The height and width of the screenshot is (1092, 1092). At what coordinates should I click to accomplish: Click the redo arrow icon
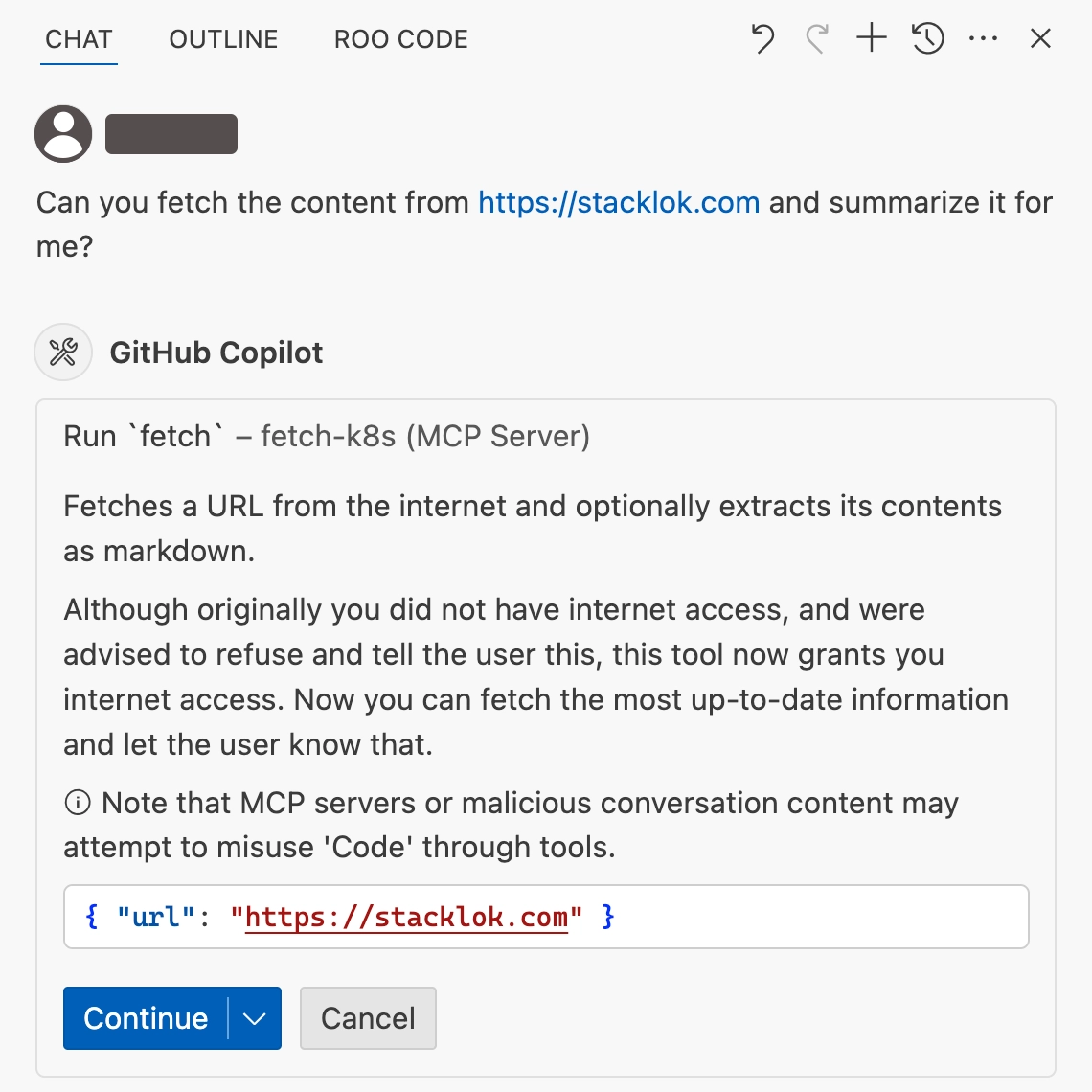click(816, 38)
